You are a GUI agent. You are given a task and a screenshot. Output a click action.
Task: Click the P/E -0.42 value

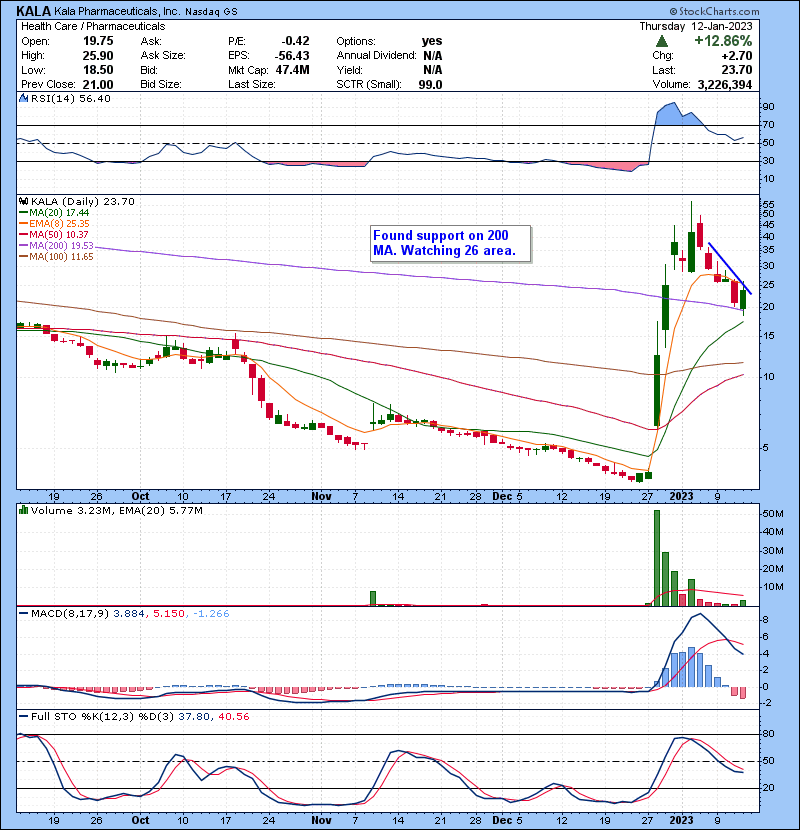295,41
